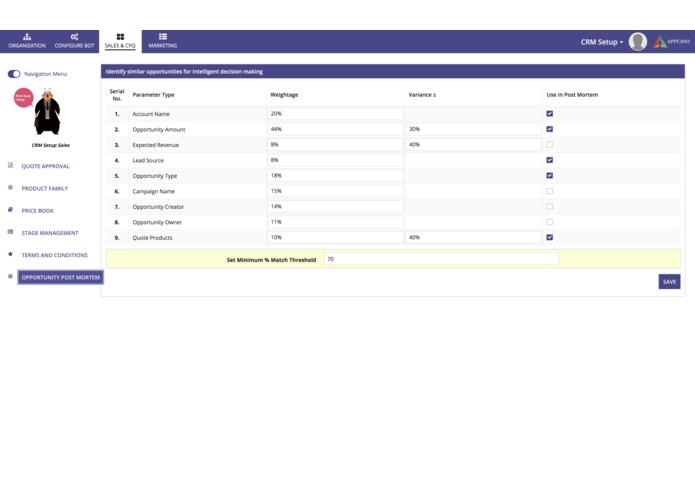Switch to the Marketing tab
The height and width of the screenshot is (494, 695).
tap(163, 41)
